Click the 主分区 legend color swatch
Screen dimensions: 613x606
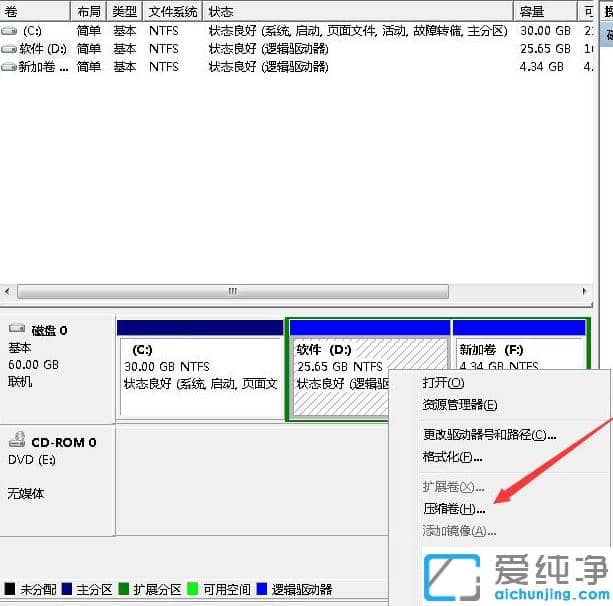(66, 589)
